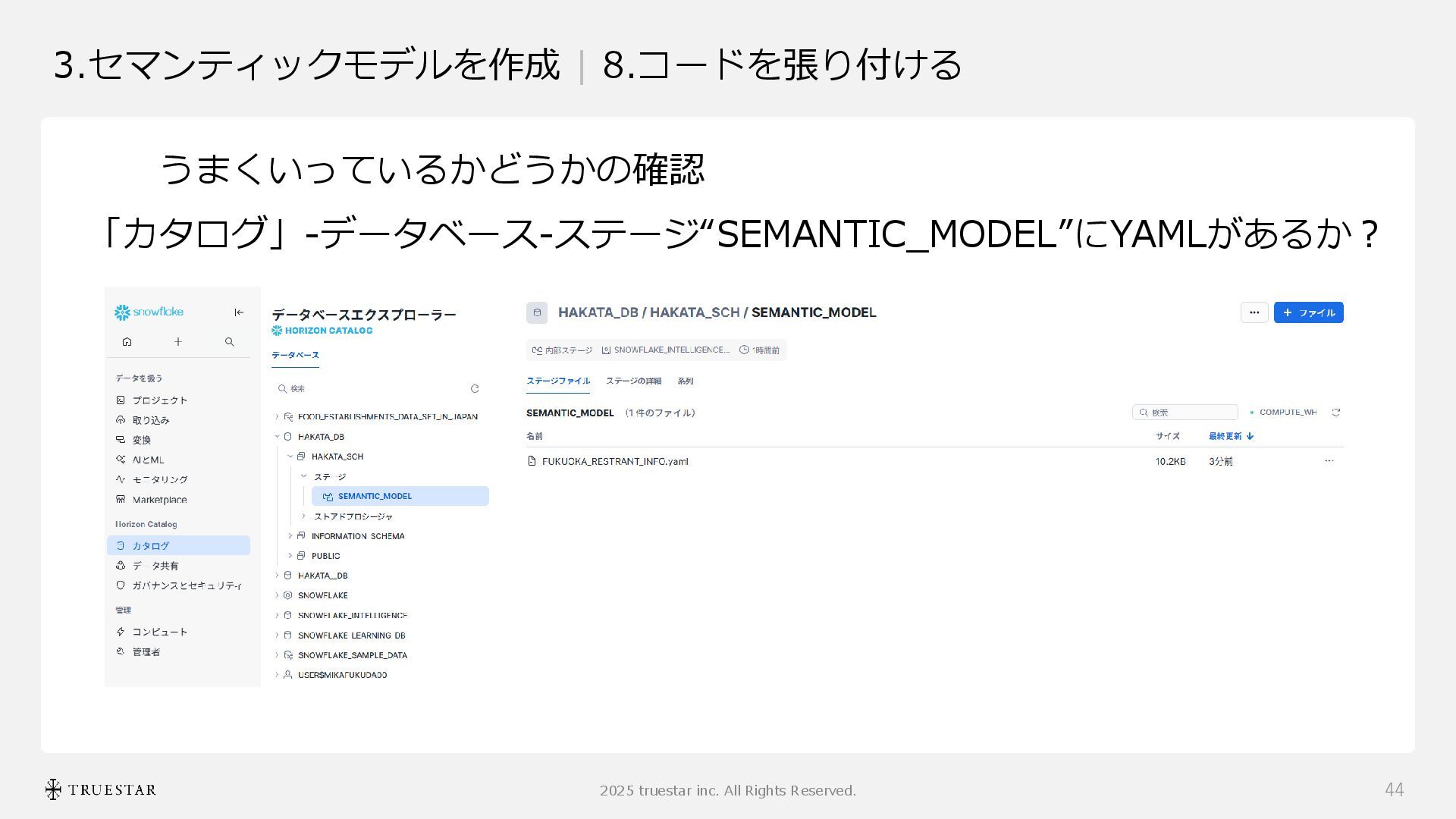Switch to the 系列 tab
The height and width of the screenshot is (819, 1456).
click(686, 381)
